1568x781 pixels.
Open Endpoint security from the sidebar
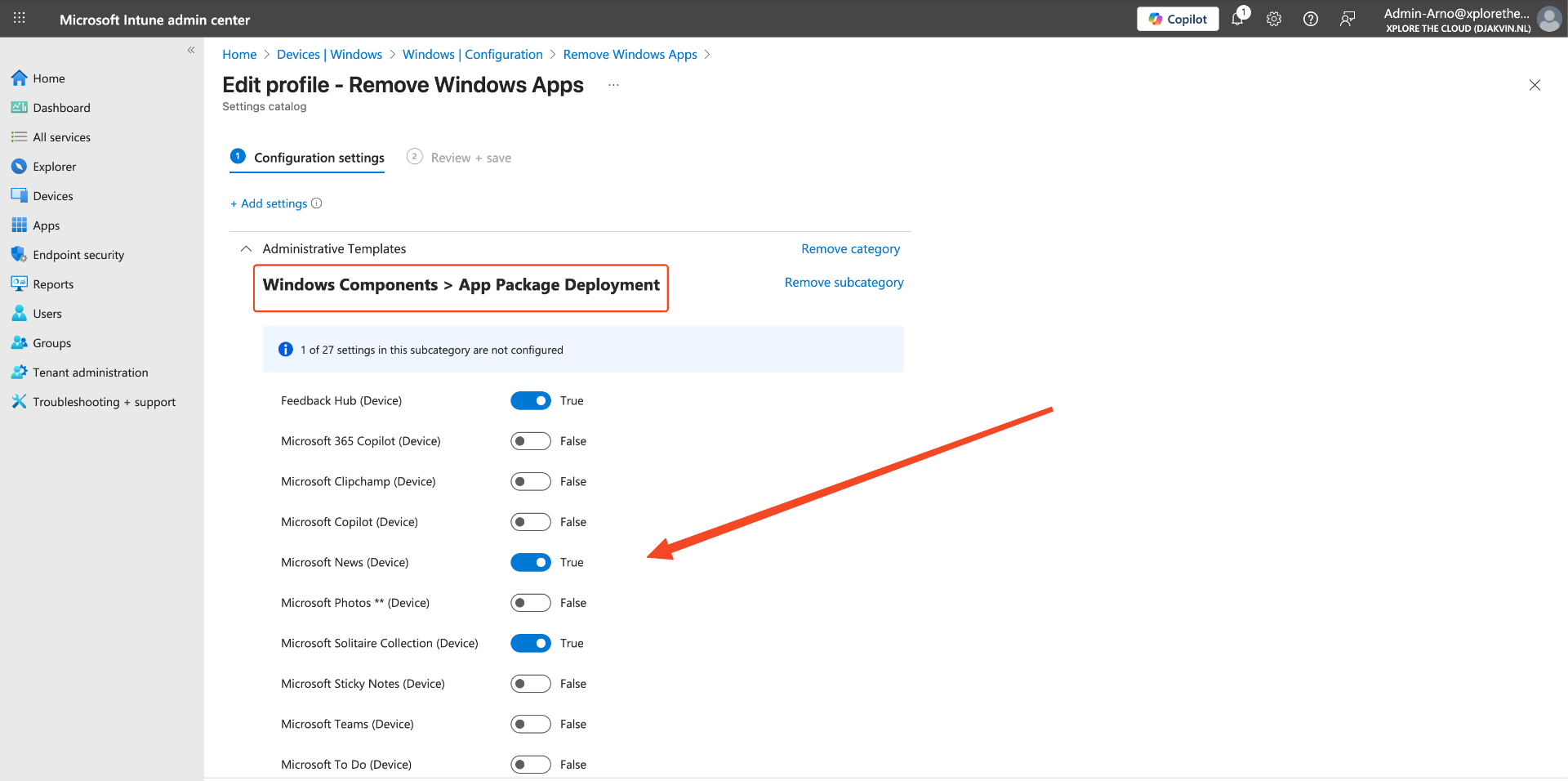(x=78, y=254)
